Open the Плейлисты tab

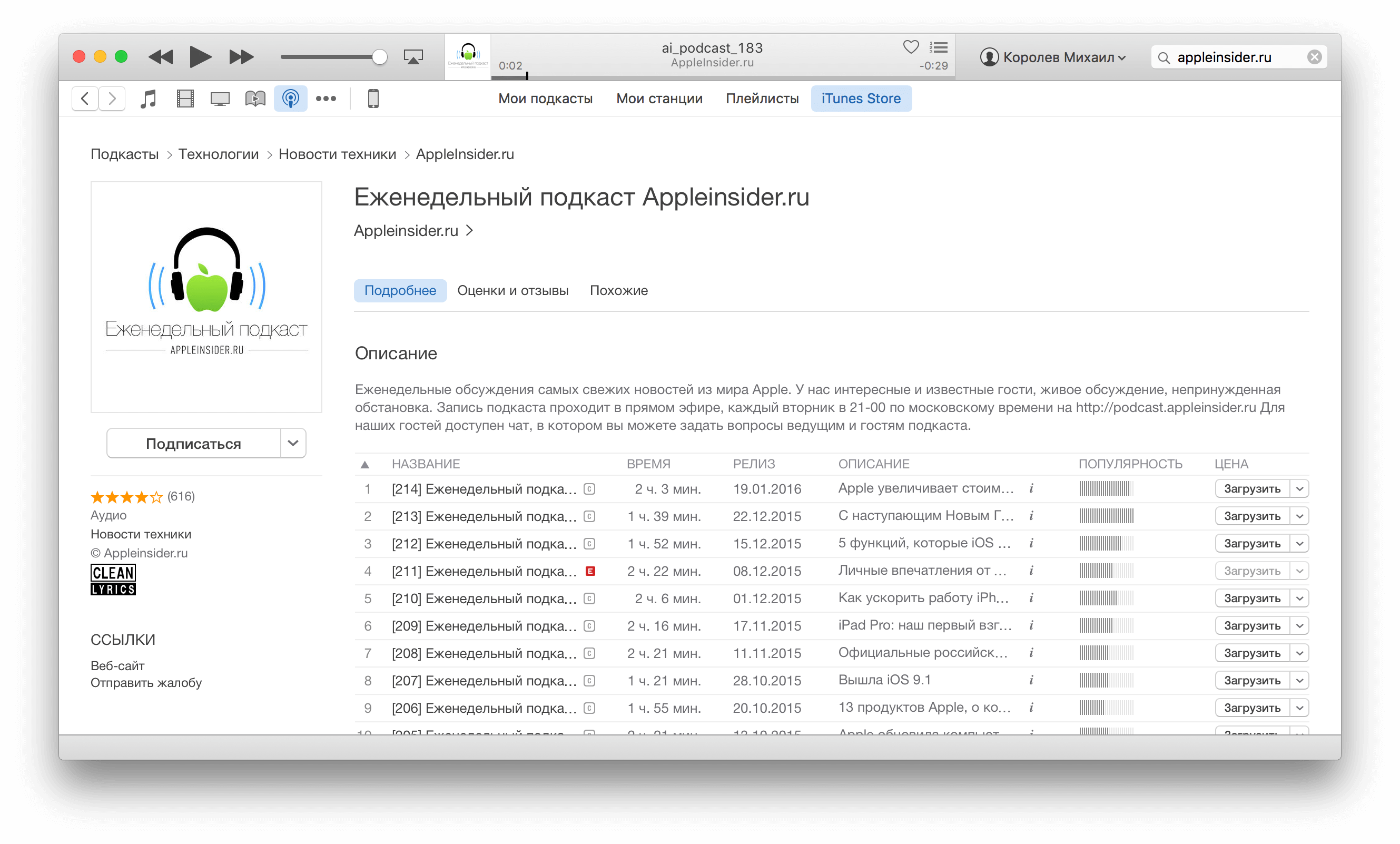click(x=762, y=99)
